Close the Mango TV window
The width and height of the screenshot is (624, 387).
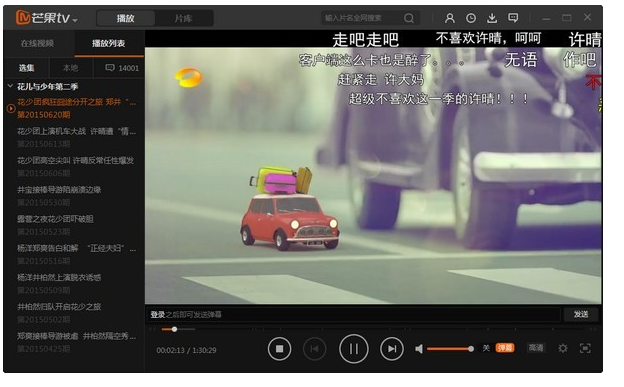click(587, 17)
